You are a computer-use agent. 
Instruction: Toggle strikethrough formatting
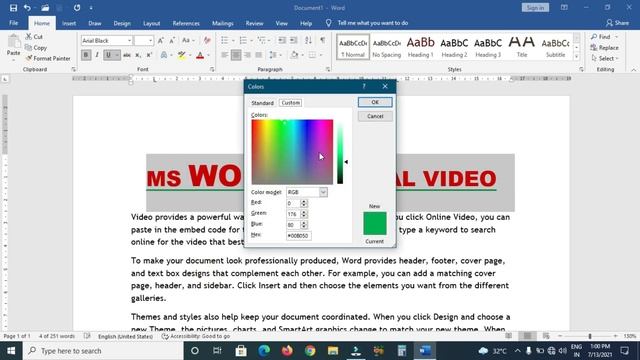(x=127, y=55)
